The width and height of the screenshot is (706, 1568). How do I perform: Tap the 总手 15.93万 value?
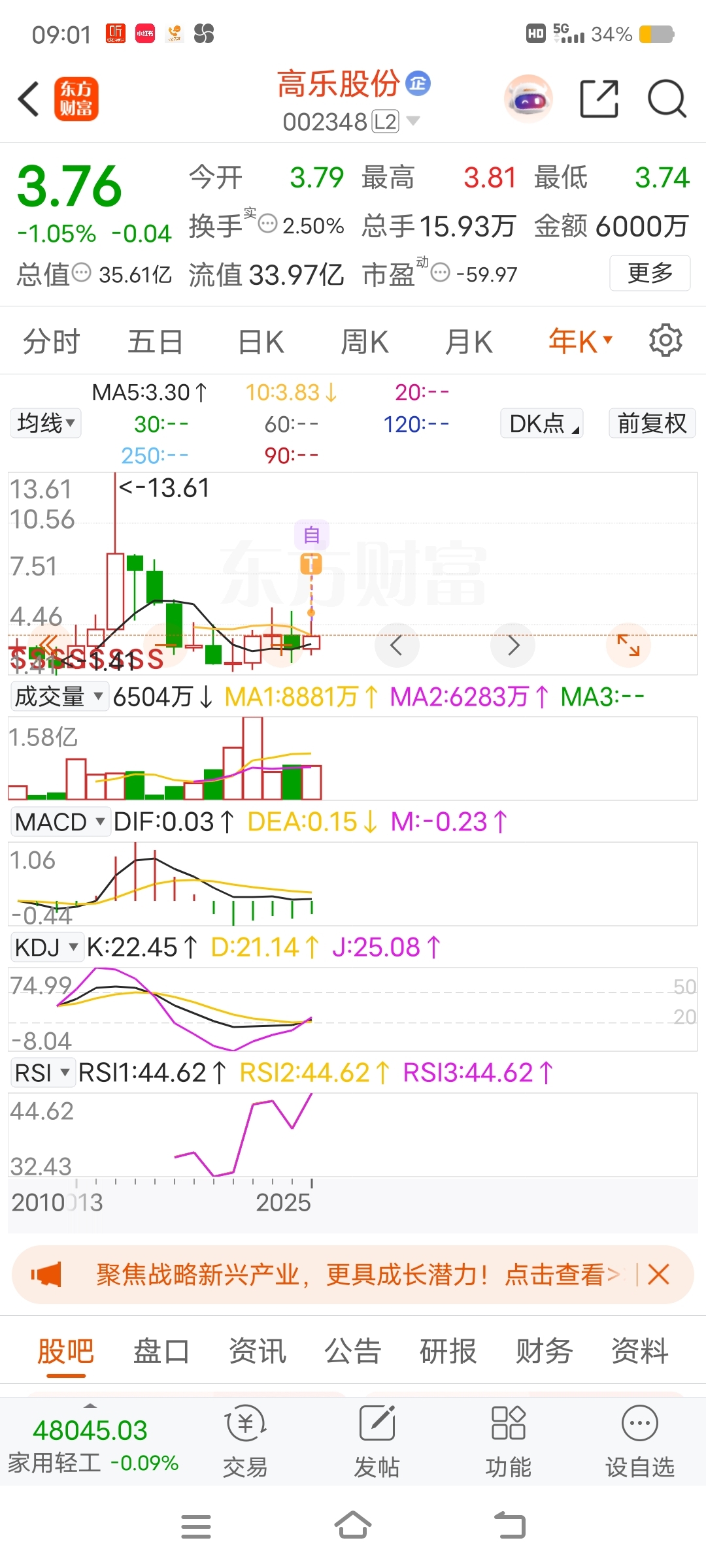(x=439, y=226)
